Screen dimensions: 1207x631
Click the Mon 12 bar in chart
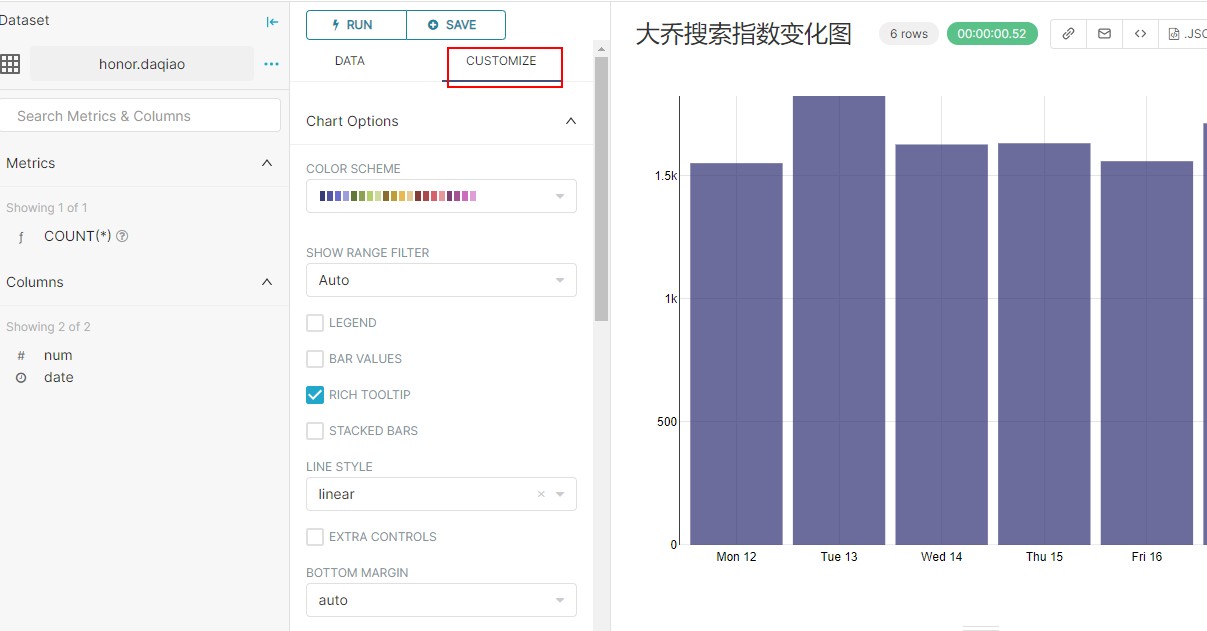[736, 354]
